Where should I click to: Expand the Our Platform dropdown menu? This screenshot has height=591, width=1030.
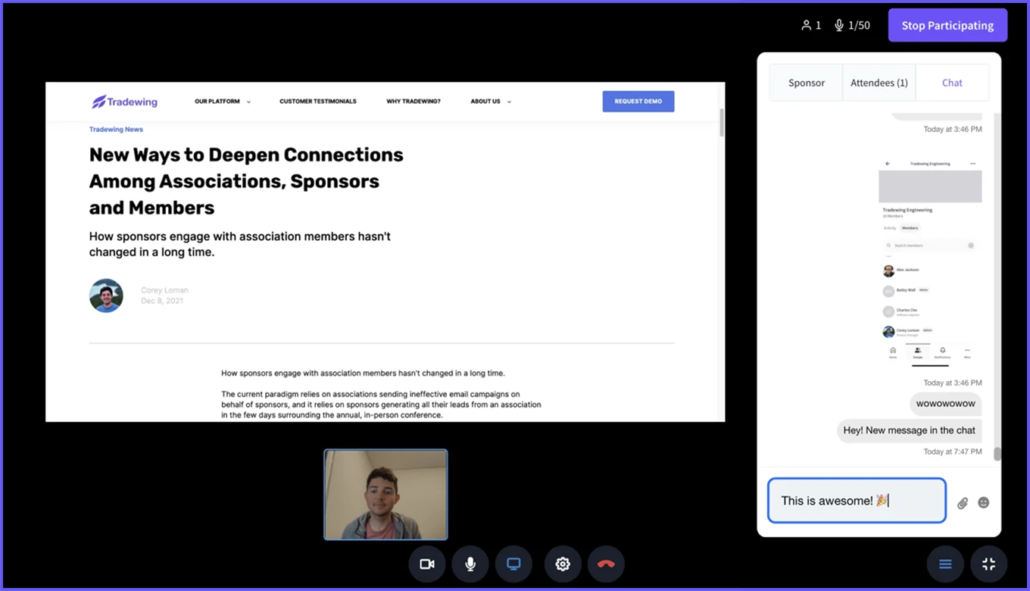click(222, 101)
